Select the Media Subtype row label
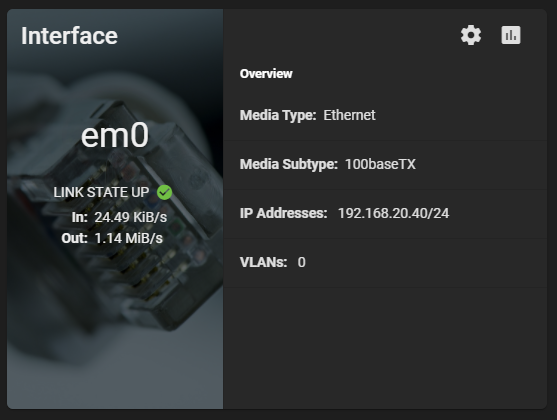 click(289, 164)
